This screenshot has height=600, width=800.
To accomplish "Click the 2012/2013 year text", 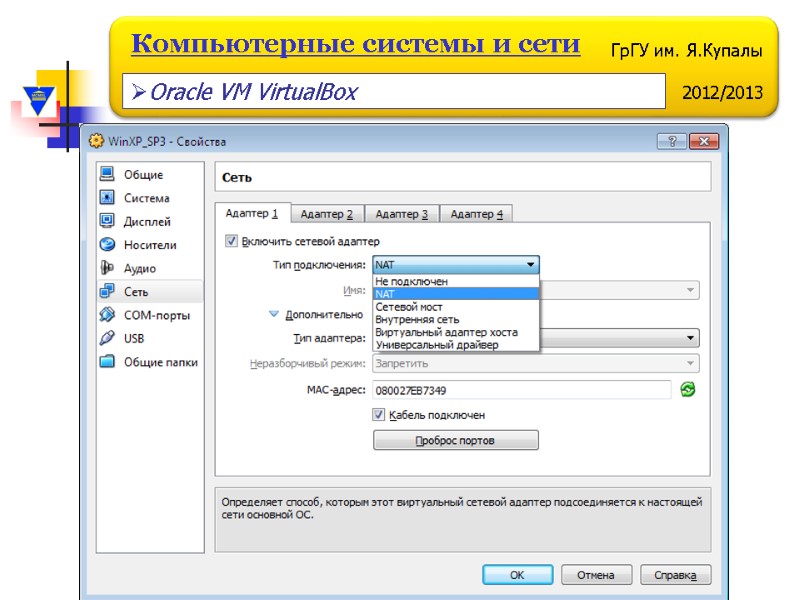I will click(722, 92).
